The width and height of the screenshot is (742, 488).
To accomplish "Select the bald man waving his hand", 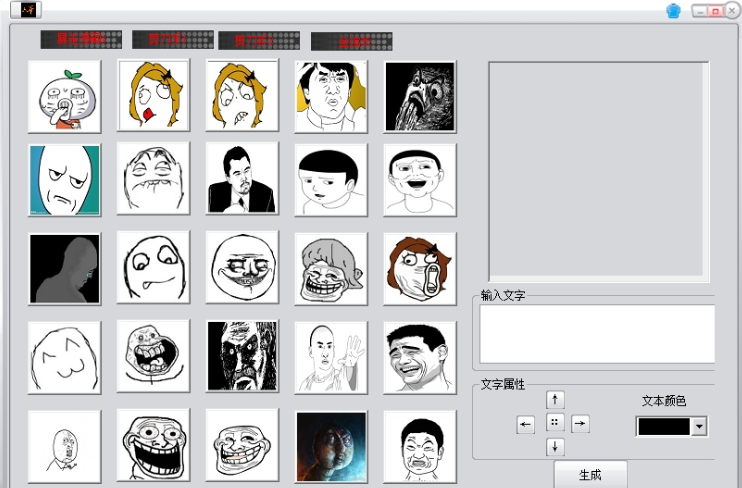I will tap(331, 357).
